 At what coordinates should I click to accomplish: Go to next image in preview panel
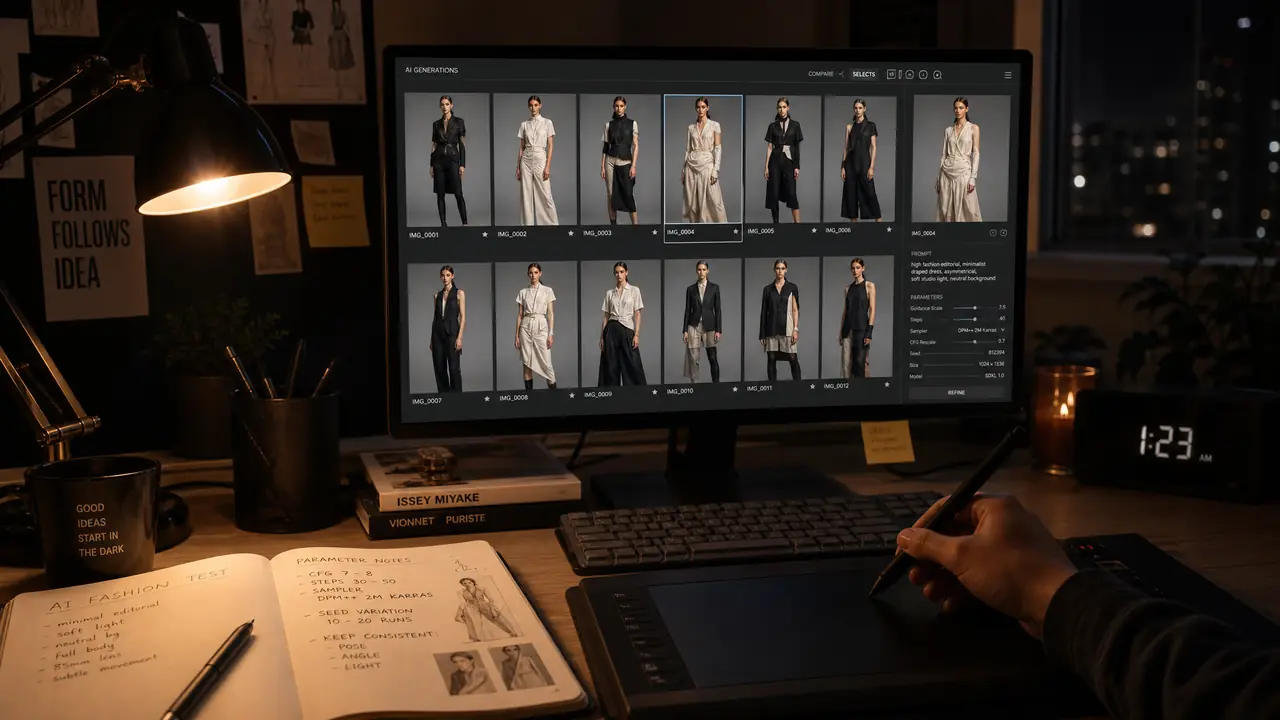[1003, 233]
